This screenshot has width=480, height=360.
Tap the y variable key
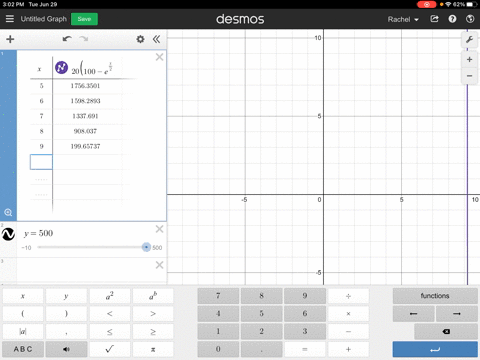66,296
